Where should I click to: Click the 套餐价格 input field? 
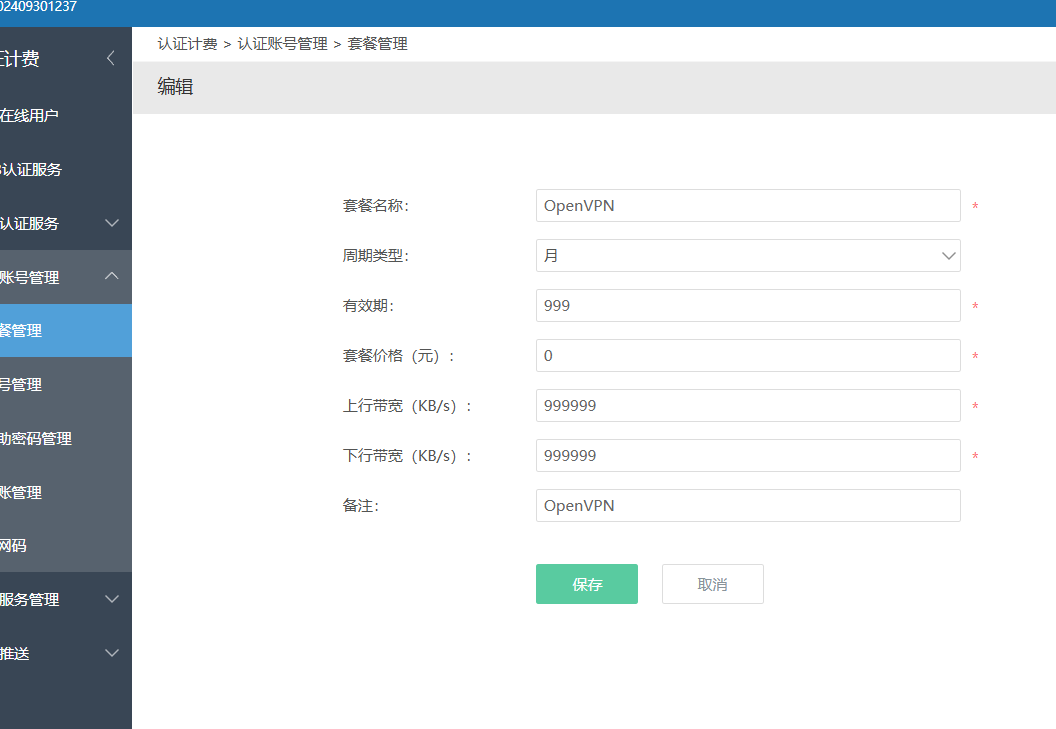[748, 355]
